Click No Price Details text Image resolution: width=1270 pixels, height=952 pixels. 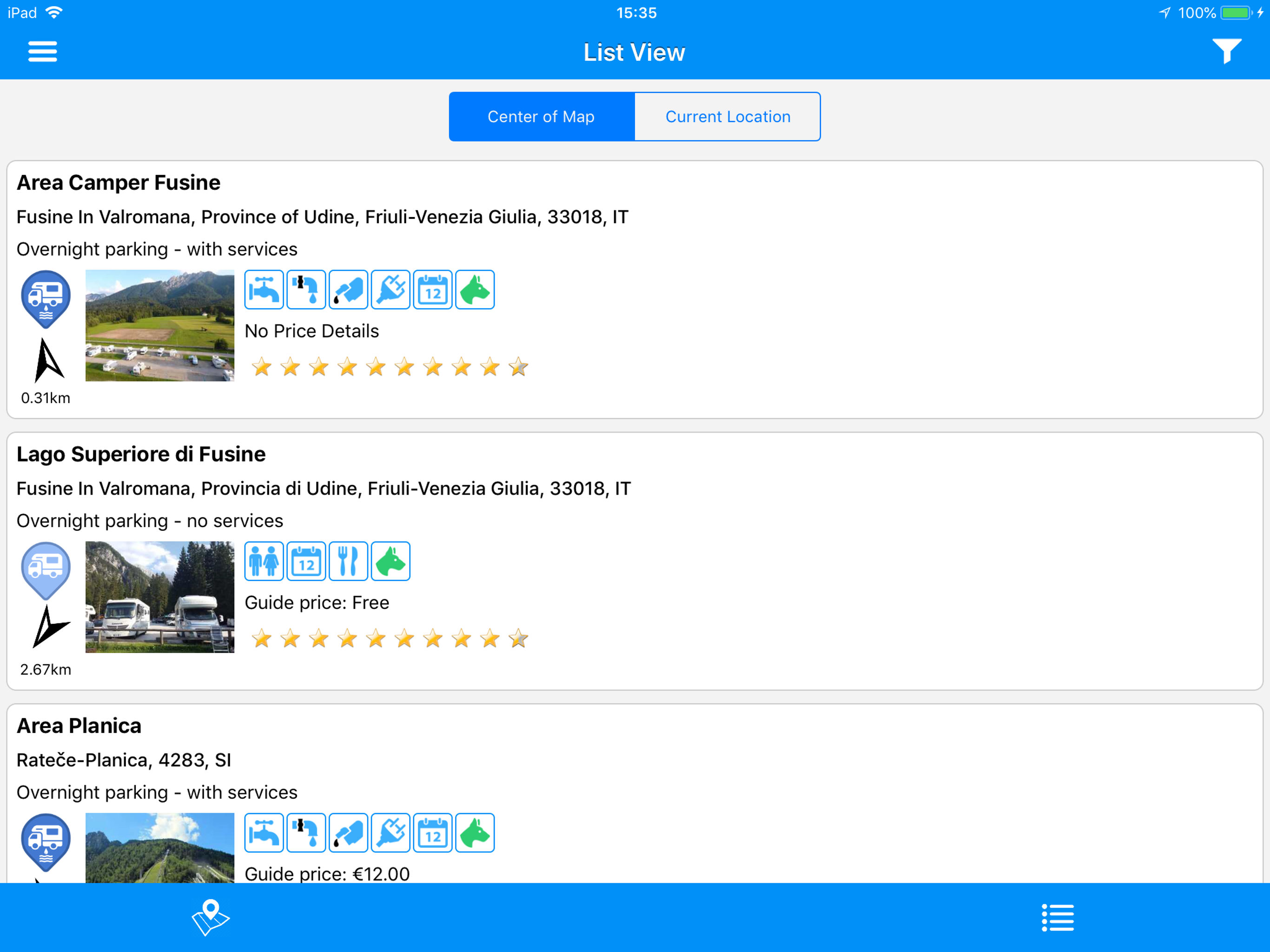click(312, 331)
